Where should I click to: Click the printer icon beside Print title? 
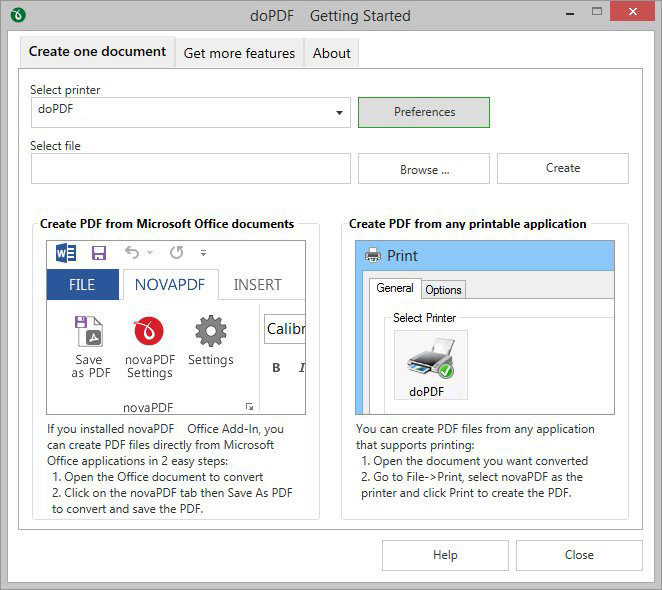pyautogui.click(x=373, y=256)
